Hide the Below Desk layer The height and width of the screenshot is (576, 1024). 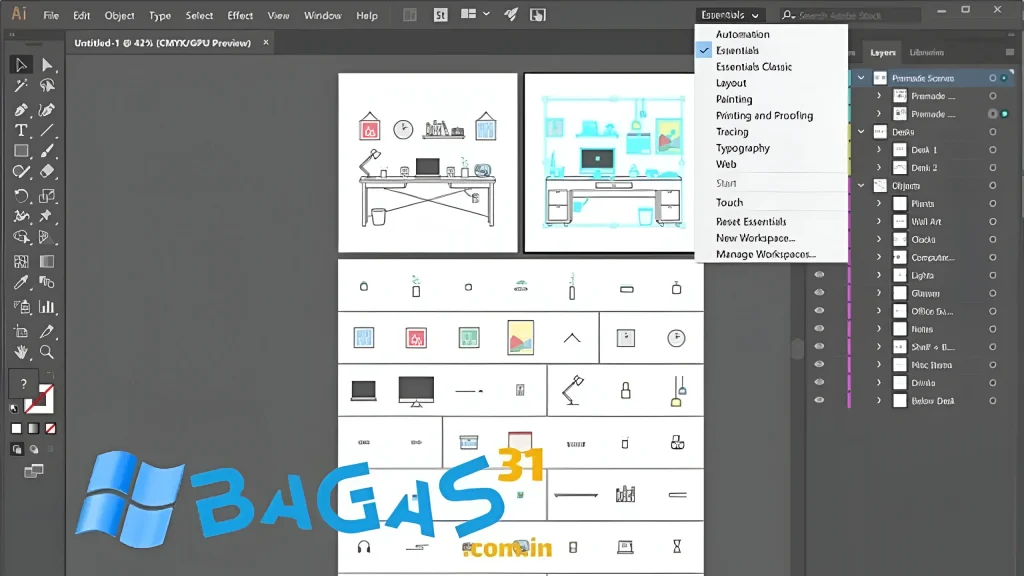coord(819,400)
